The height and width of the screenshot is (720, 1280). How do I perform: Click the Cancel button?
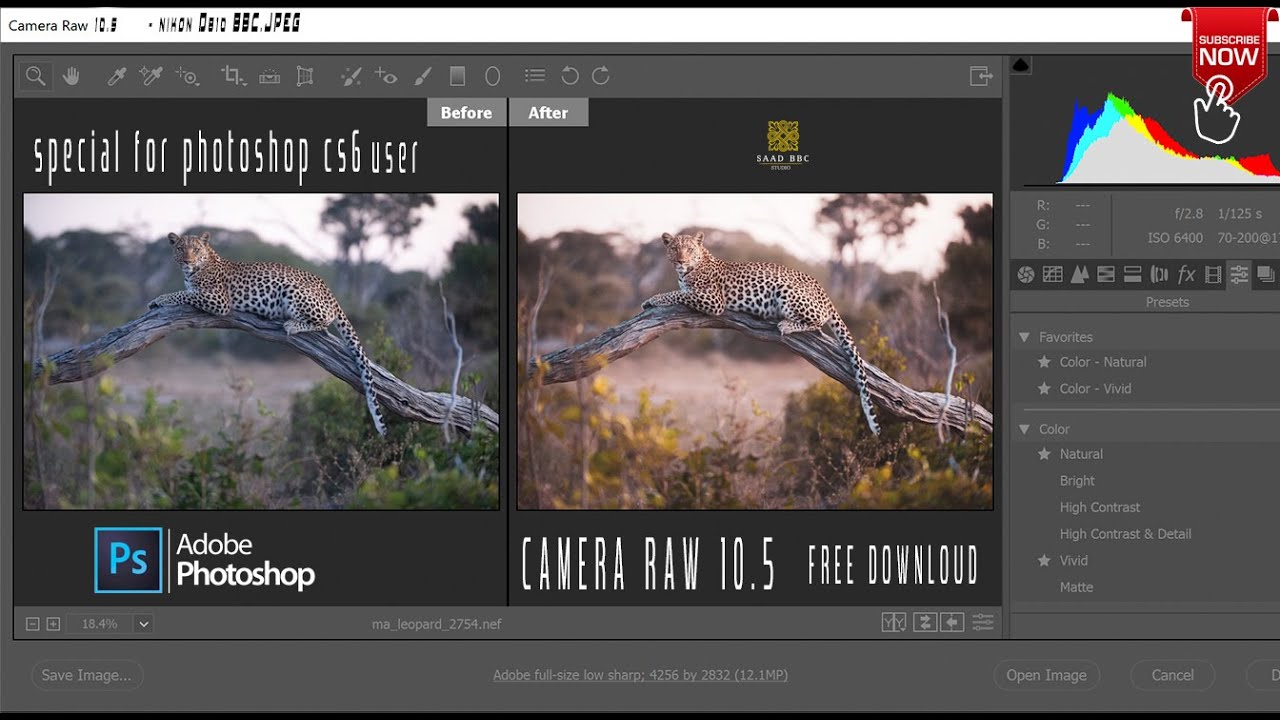tap(1172, 675)
